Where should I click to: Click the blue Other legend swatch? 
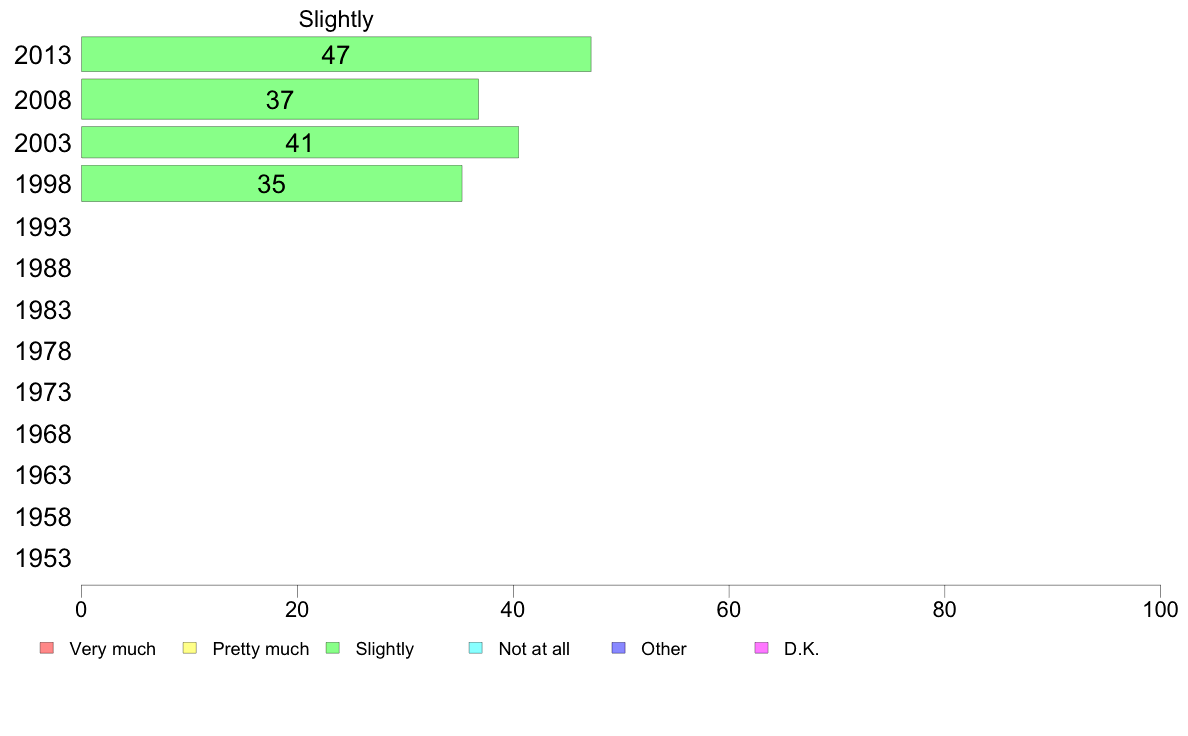pos(619,648)
